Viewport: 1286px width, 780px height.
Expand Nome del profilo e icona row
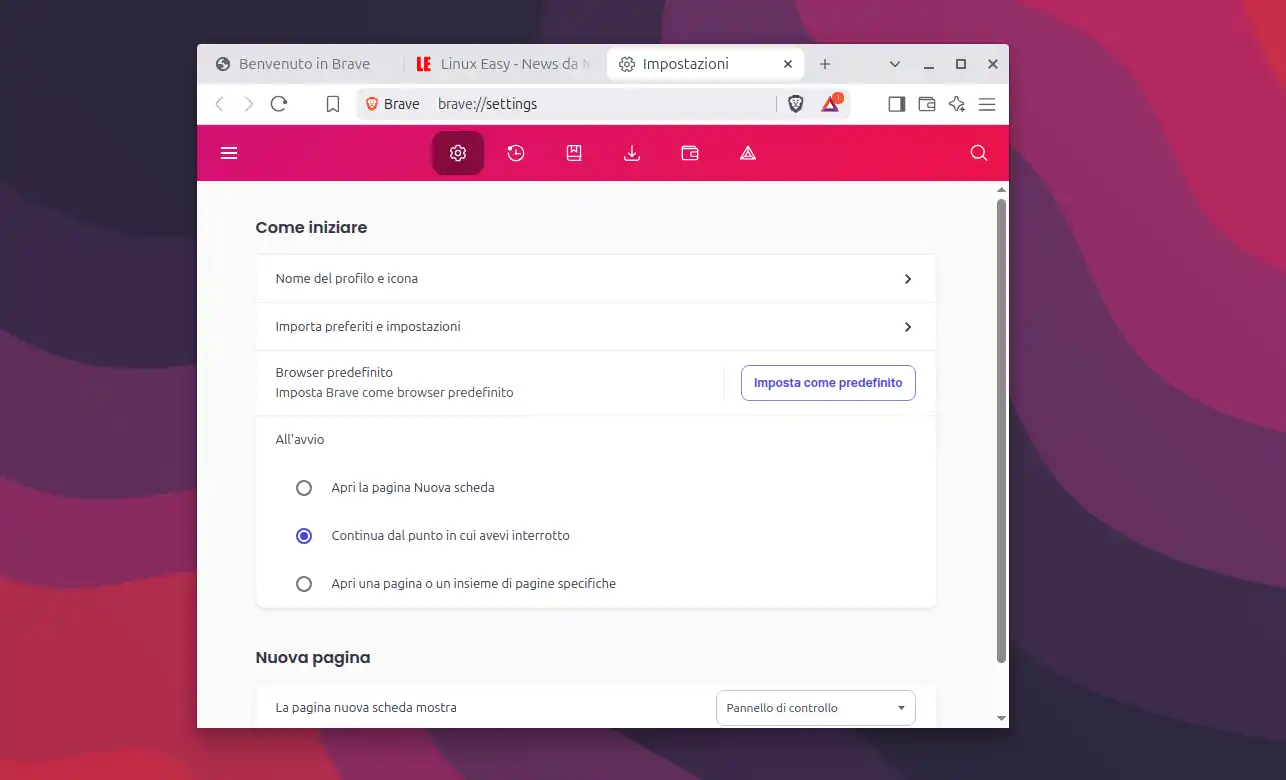(x=596, y=279)
